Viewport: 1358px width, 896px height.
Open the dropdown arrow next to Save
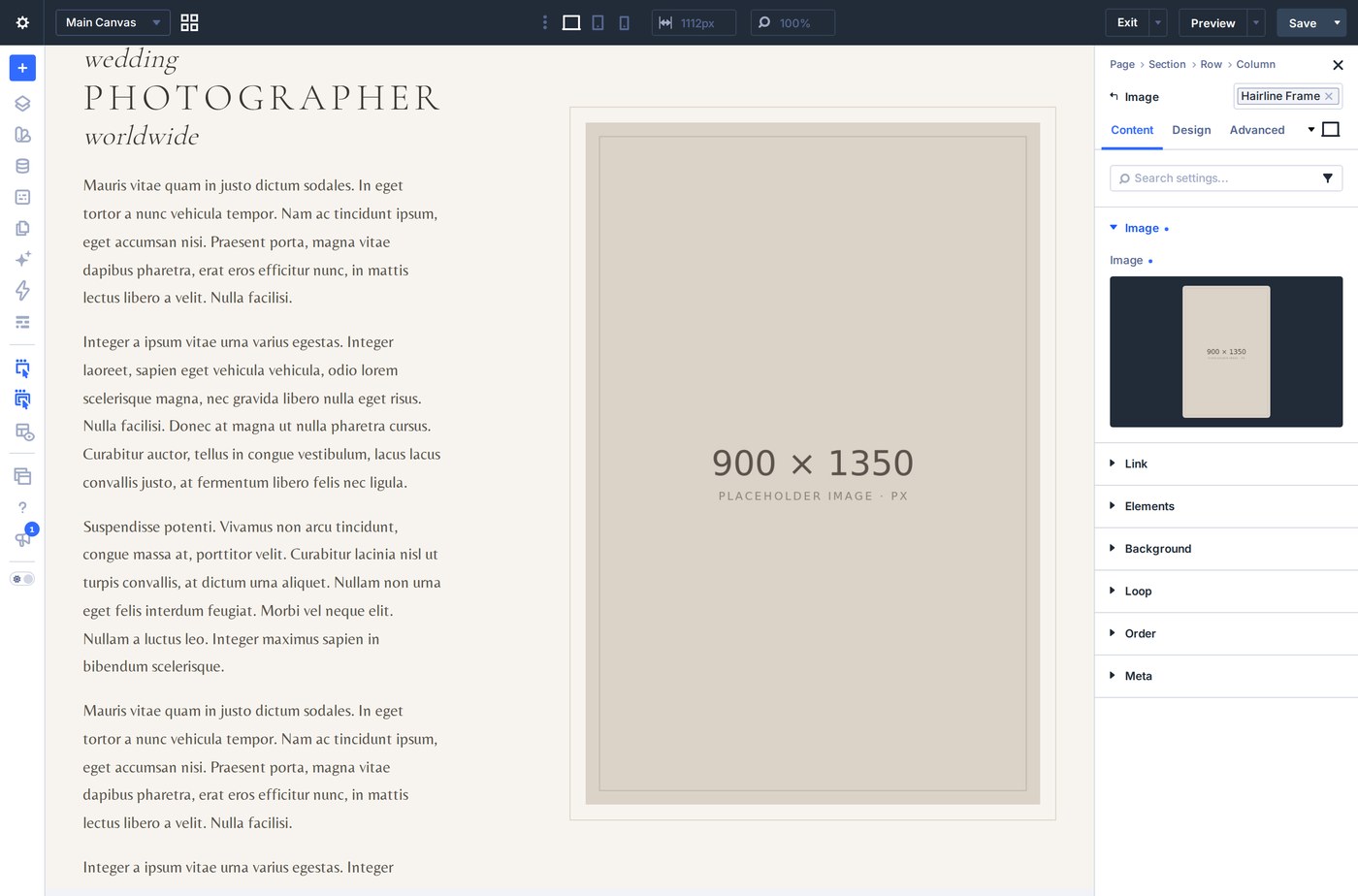pyautogui.click(x=1338, y=22)
